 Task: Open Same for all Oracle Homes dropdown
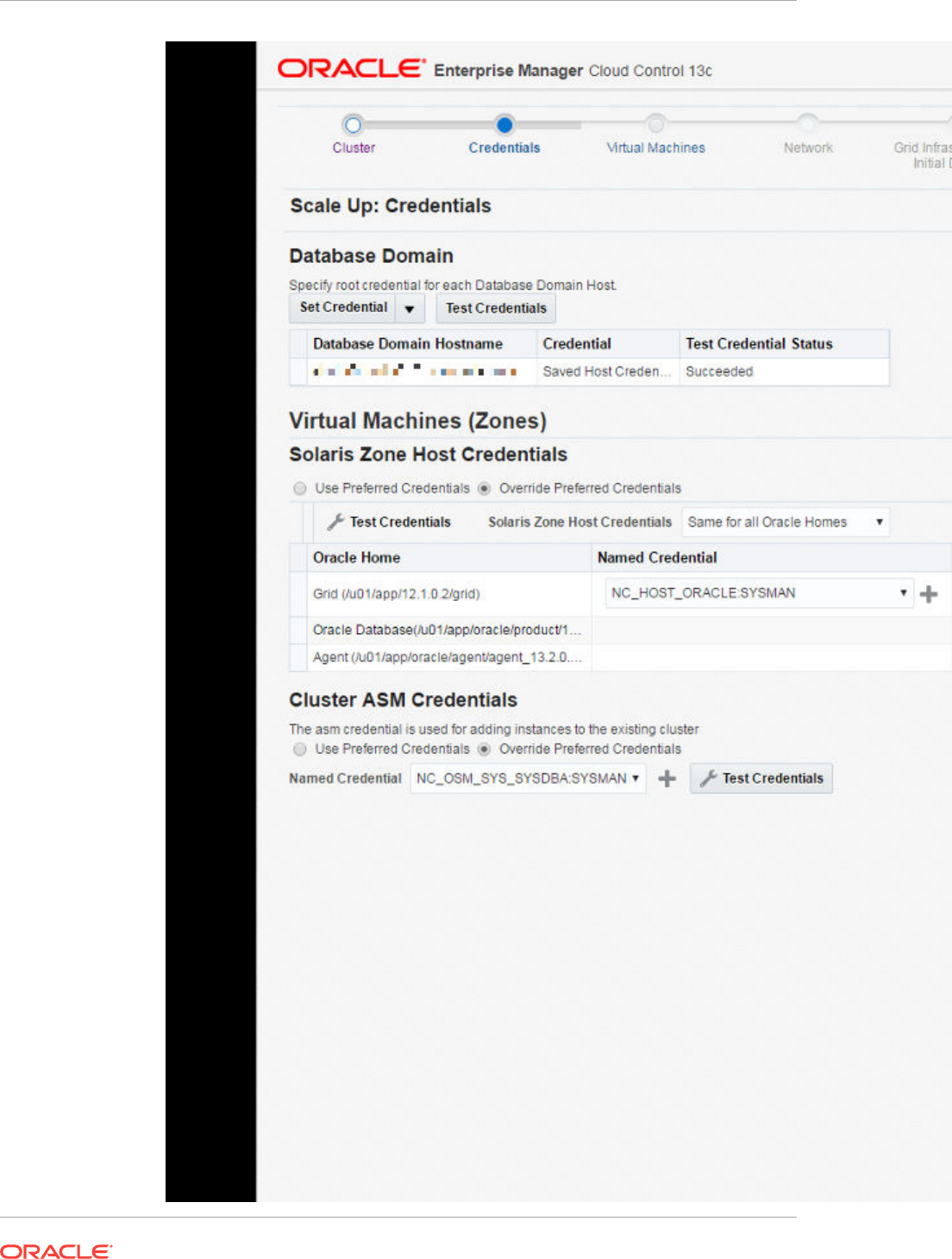786,522
